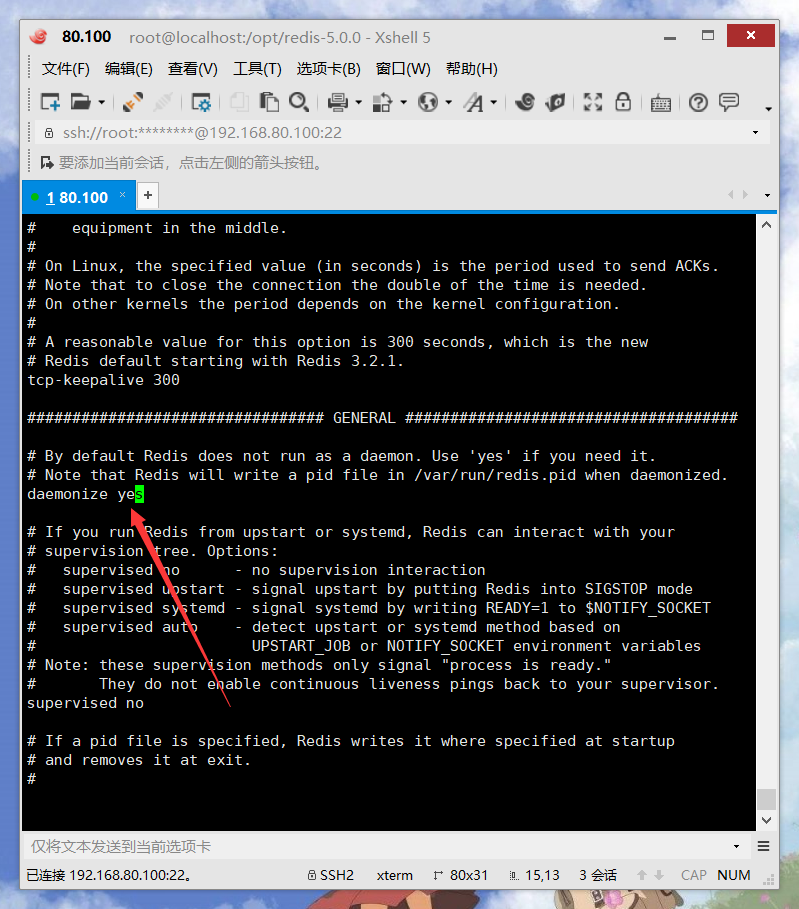Open the 选项卡(B) menu
This screenshot has height=909, width=799.
(328, 69)
